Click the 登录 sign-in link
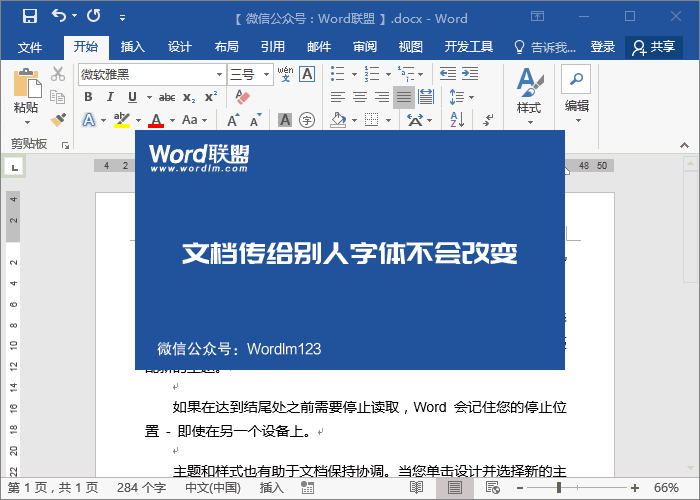 (603, 47)
